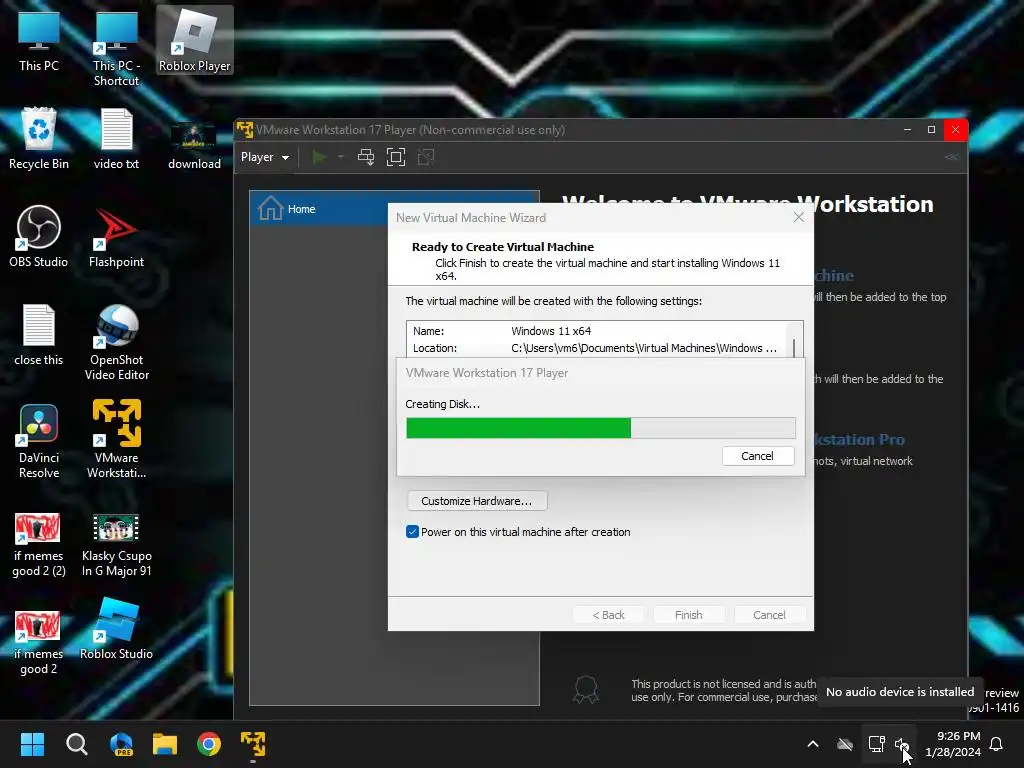This screenshot has width=1024, height=768.
Task: Minimize the VMware Workstation Player window
Action: (x=907, y=129)
